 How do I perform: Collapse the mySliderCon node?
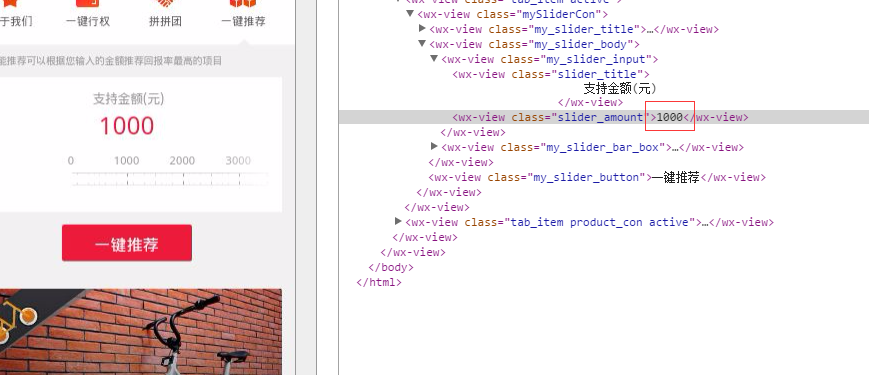click(x=410, y=14)
